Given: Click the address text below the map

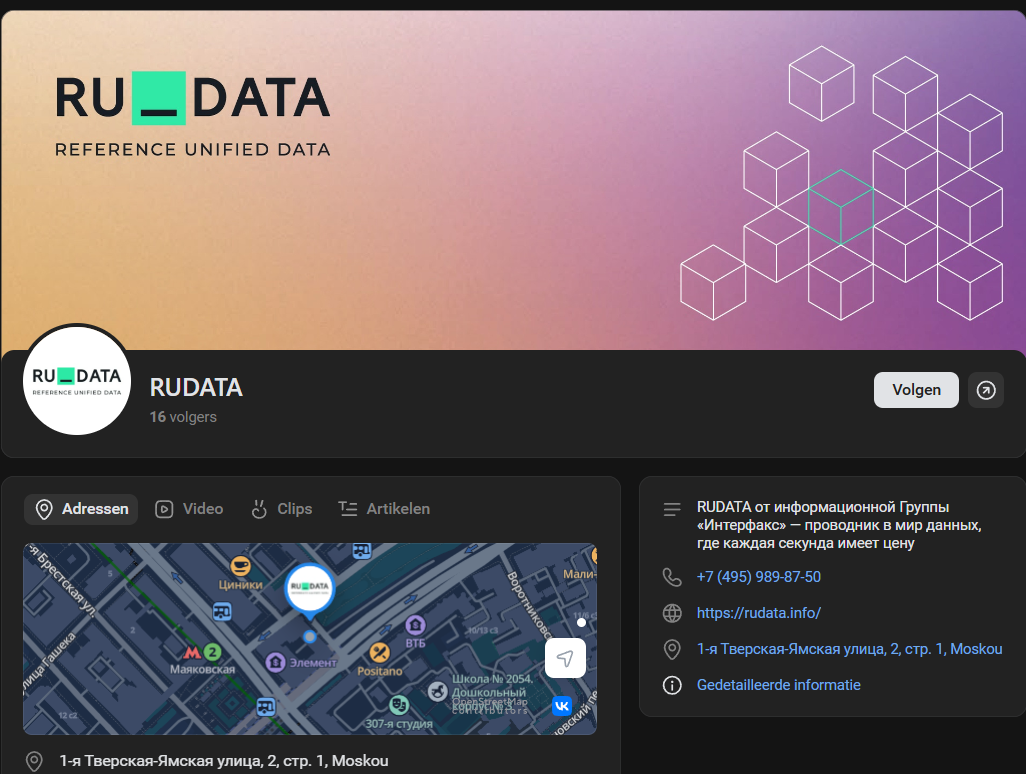Looking at the screenshot, I should [x=224, y=761].
